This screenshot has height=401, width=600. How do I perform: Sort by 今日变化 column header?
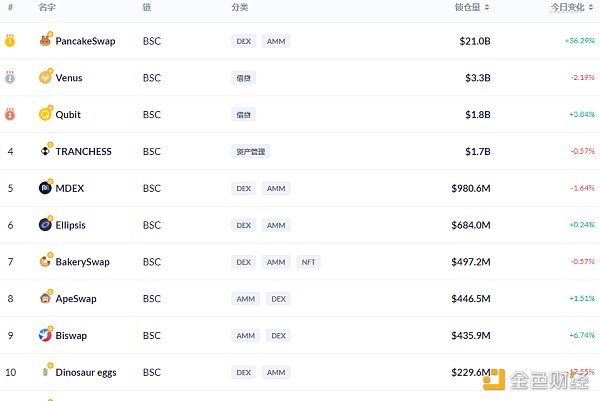(571, 7)
